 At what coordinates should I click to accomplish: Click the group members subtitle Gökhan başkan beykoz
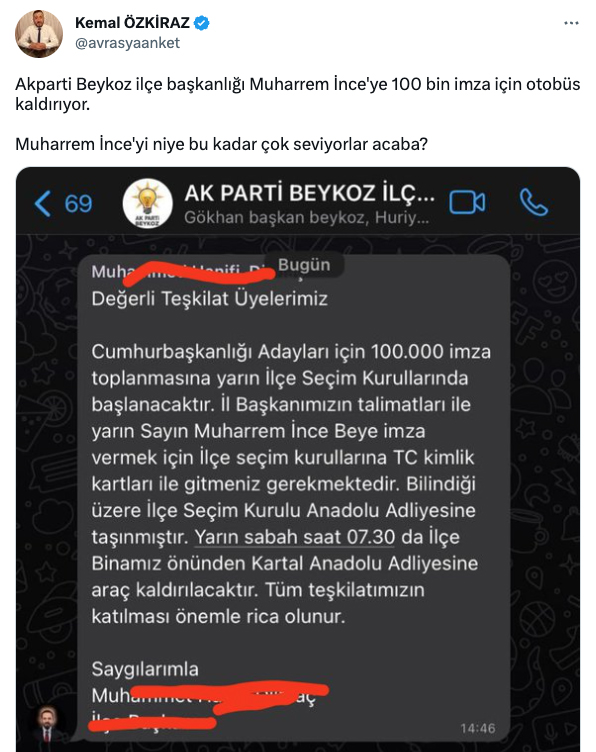306,218
